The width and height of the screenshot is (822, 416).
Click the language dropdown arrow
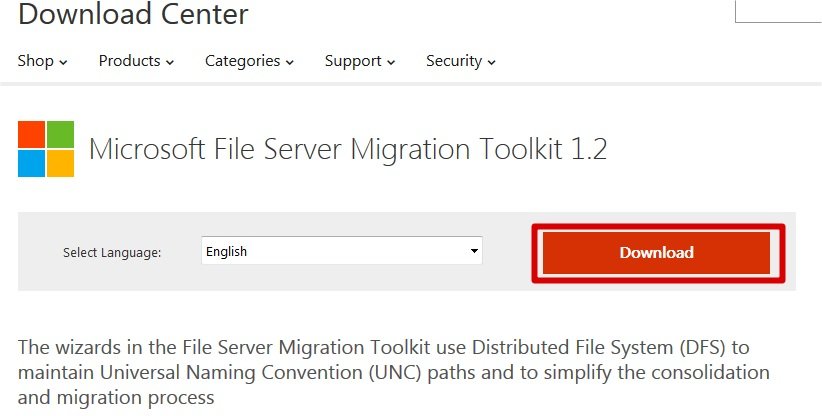(474, 252)
